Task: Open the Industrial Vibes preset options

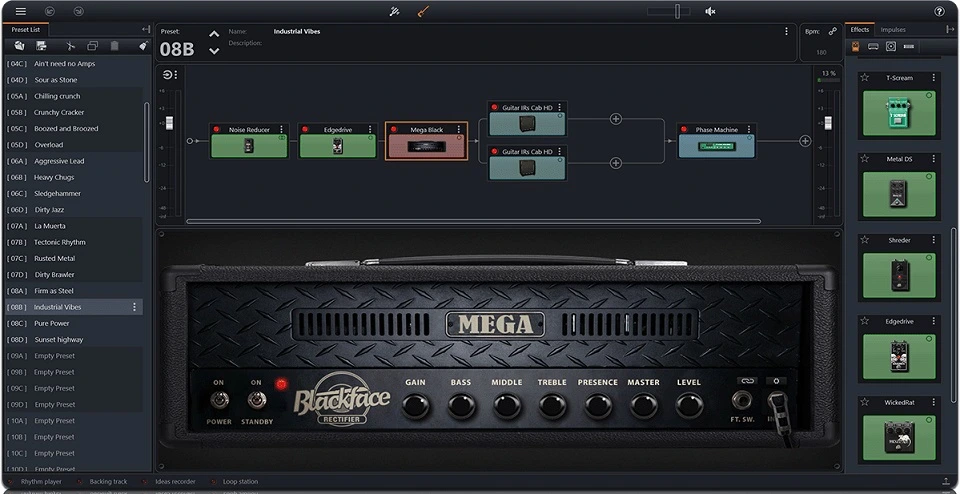Action: click(x=135, y=307)
